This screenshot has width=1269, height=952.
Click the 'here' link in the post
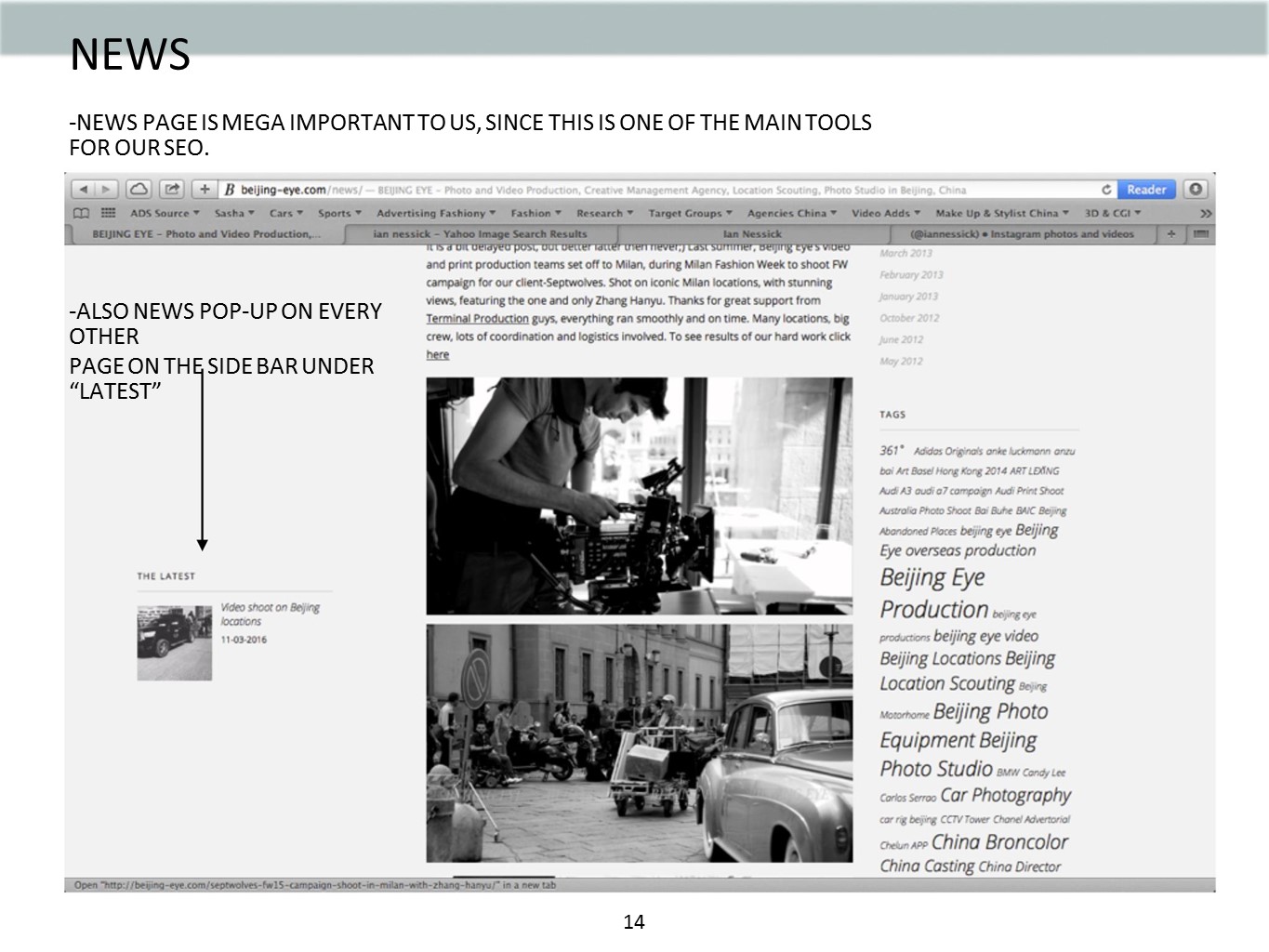437,354
